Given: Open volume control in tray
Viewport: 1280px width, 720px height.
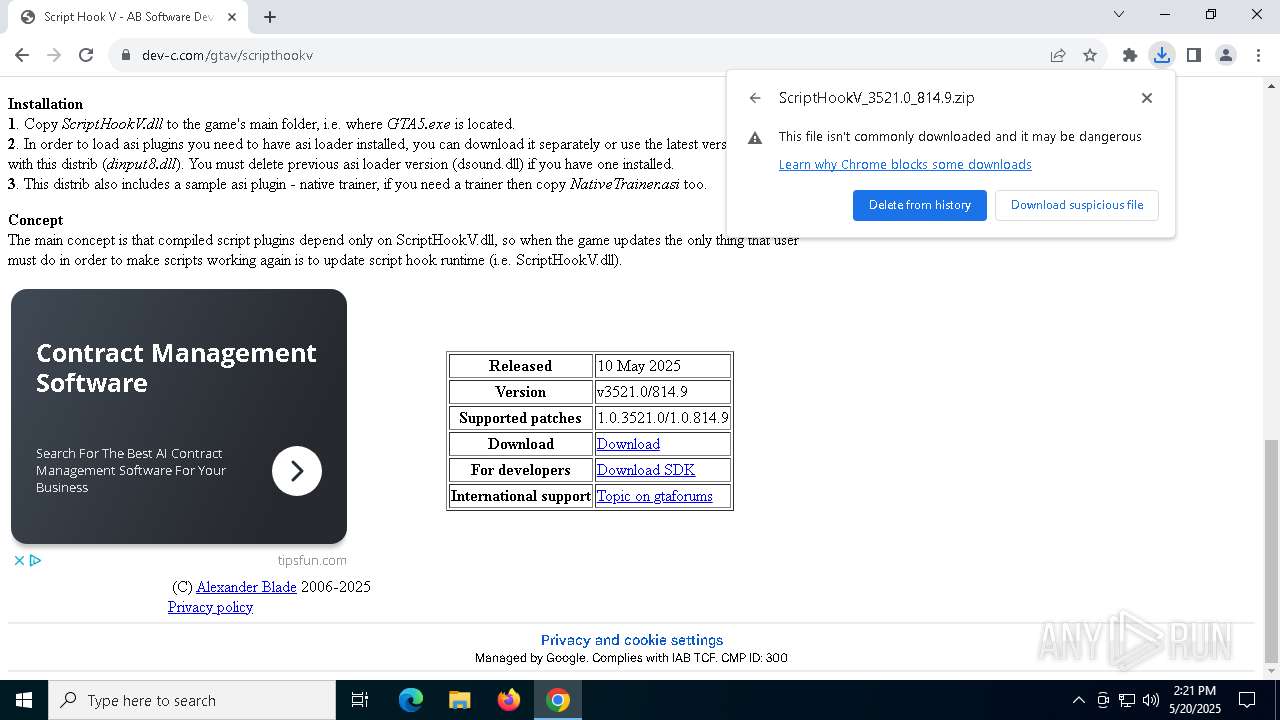Looking at the screenshot, I should tap(1151, 700).
